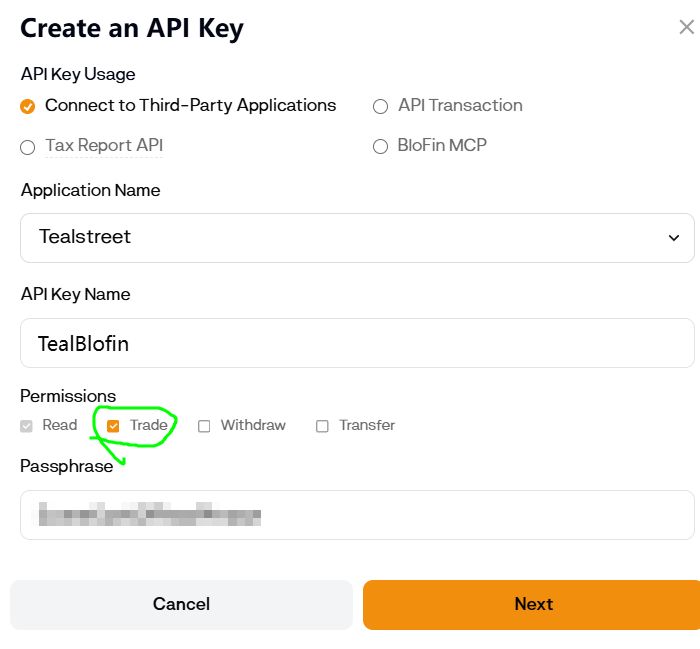The height and width of the screenshot is (649, 700).
Task: Click the Trade label next to its checkbox
Action: (148, 425)
